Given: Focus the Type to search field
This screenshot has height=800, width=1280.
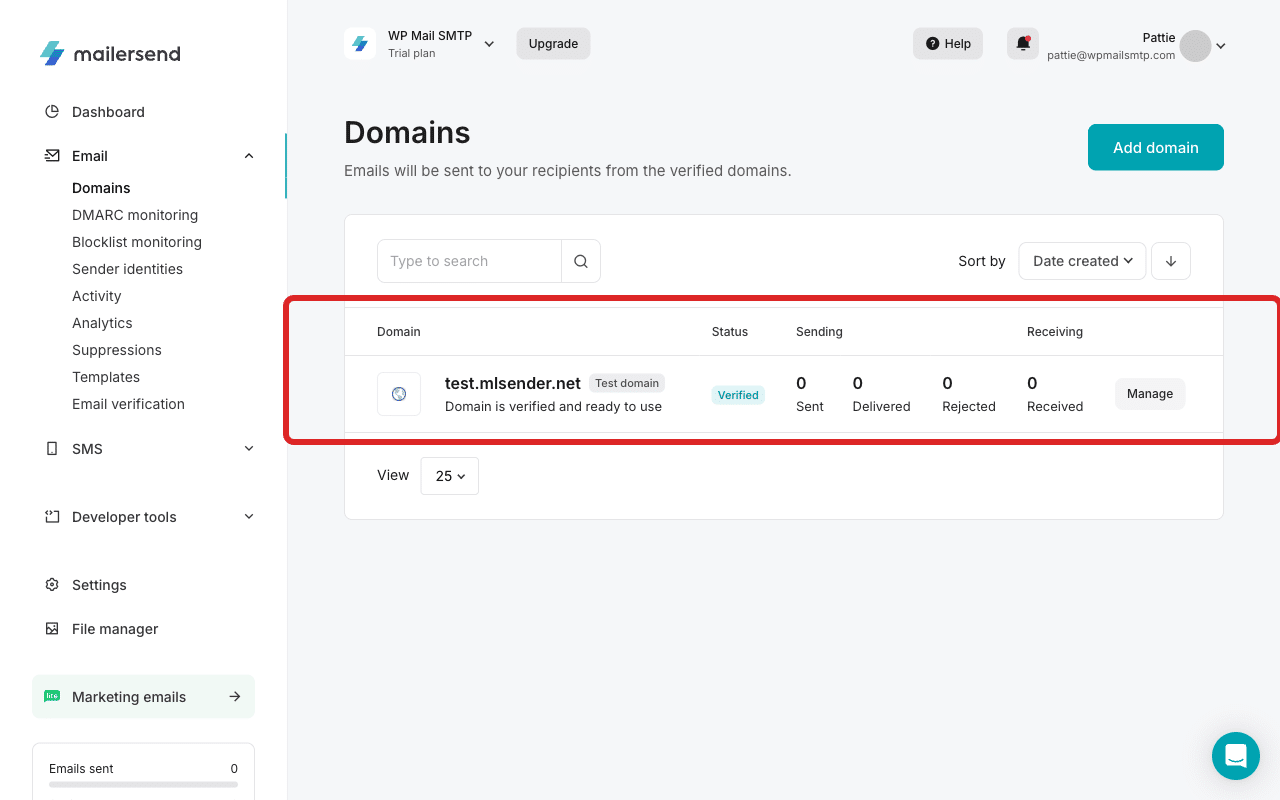Looking at the screenshot, I should (x=469, y=261).
